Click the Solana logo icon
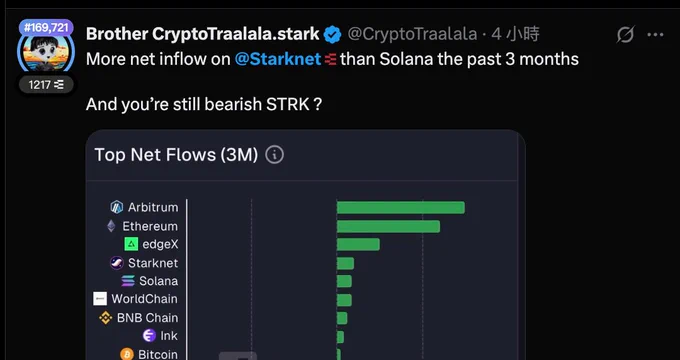The height and width of the screenshot is (360, 680). 128,281
